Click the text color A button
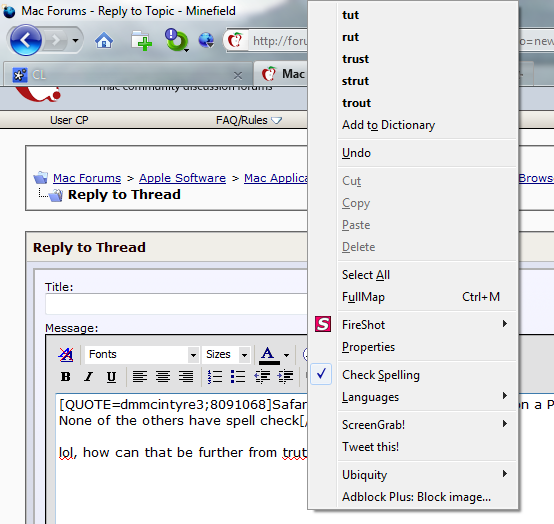 pos(269,355)
